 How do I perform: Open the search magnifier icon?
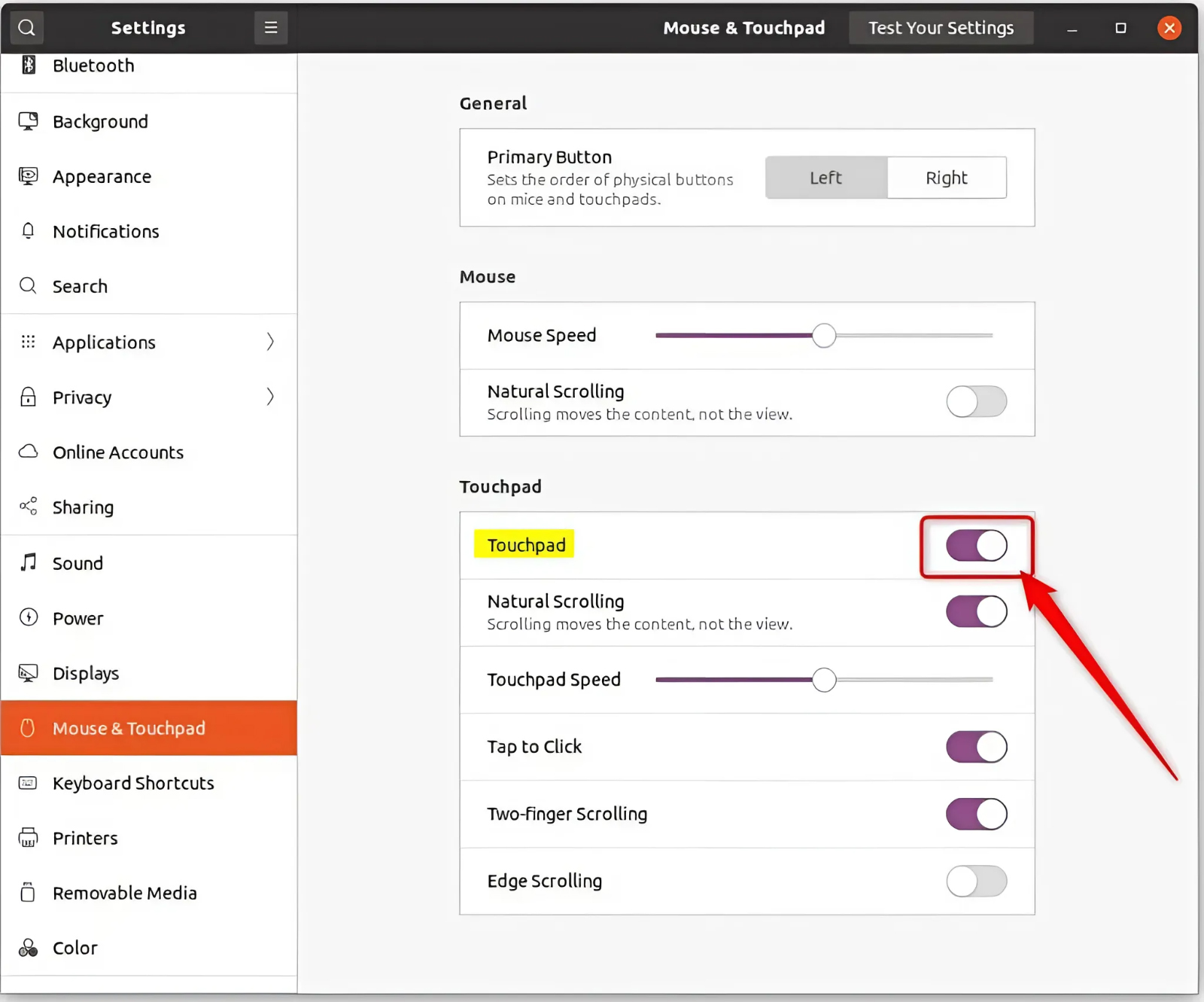26,27
